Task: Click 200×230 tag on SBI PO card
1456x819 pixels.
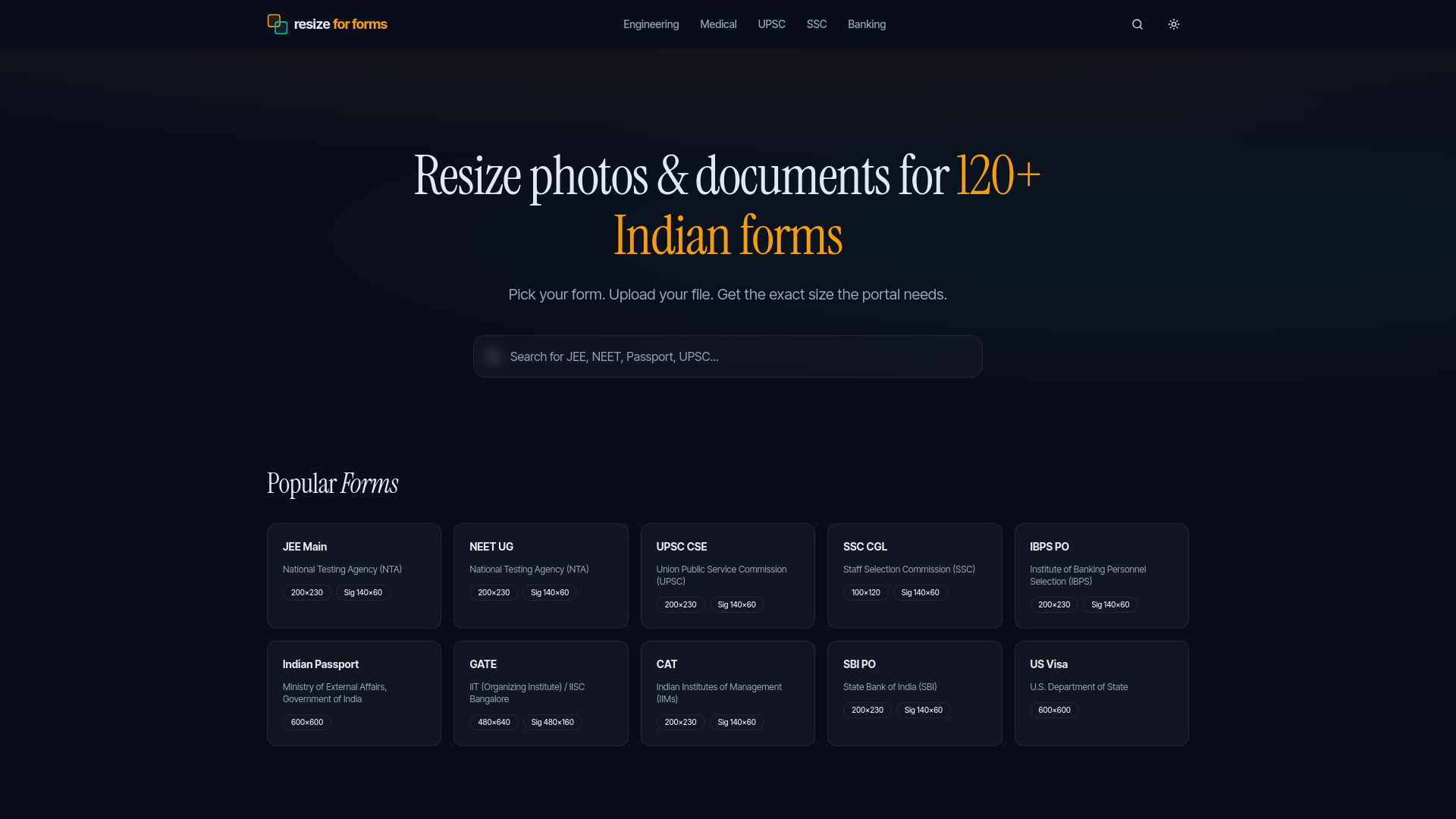Action: 868,711
